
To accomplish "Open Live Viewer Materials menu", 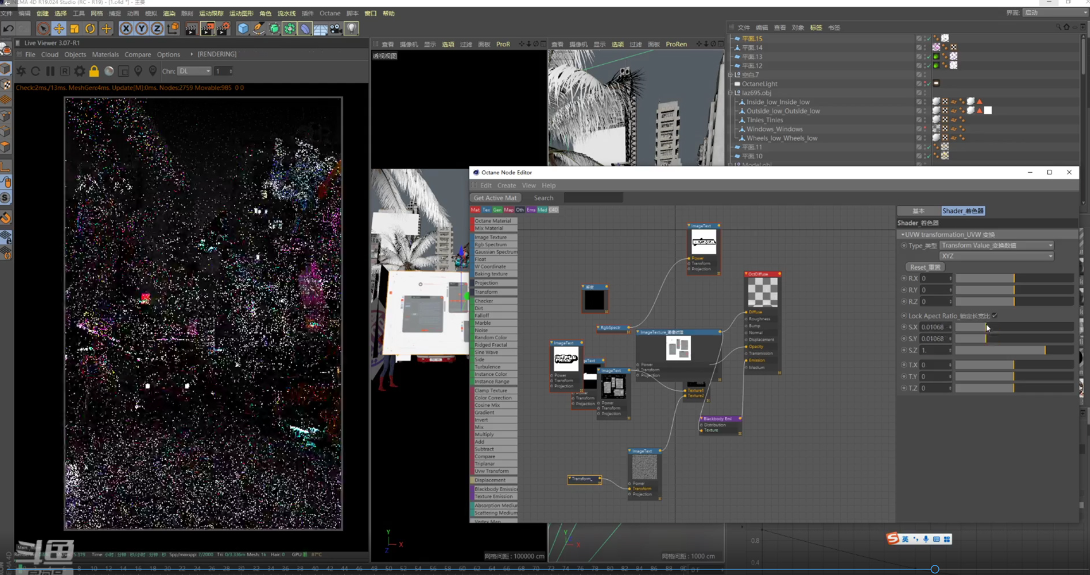I will pyautogui.click(x=106, y=54).
